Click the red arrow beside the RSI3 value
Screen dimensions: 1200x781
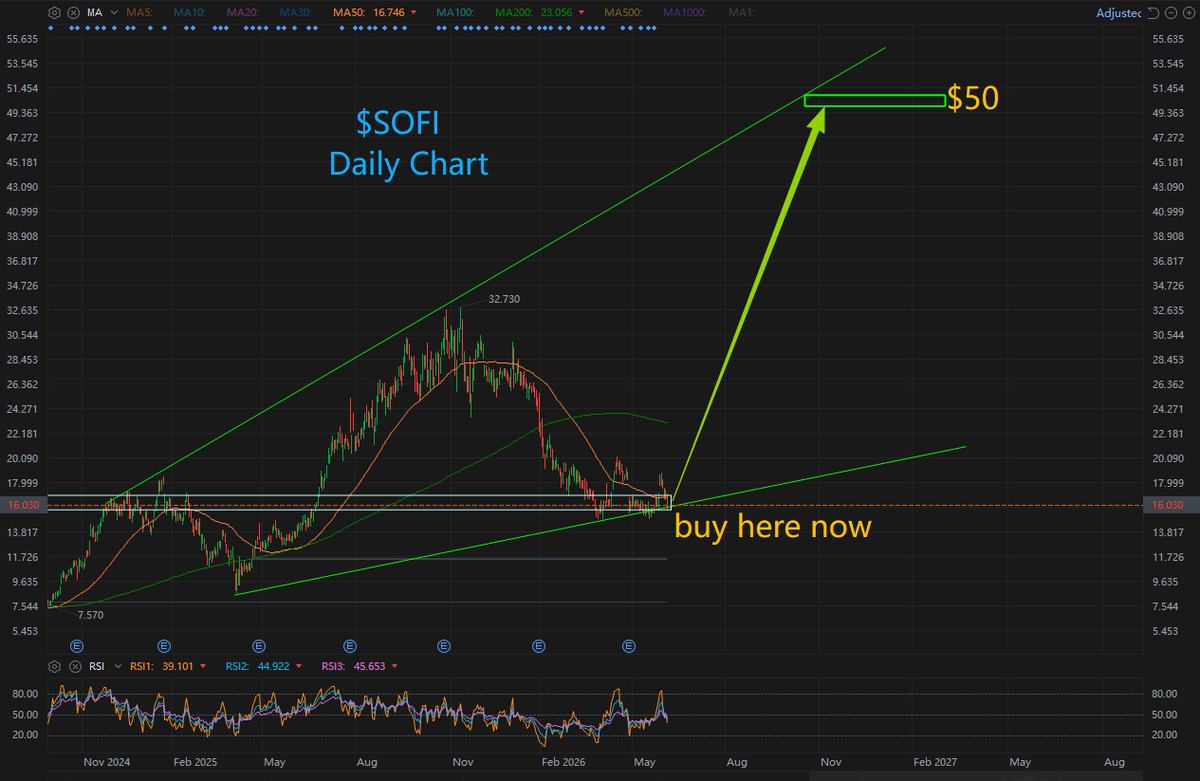(x=395, y=666)
